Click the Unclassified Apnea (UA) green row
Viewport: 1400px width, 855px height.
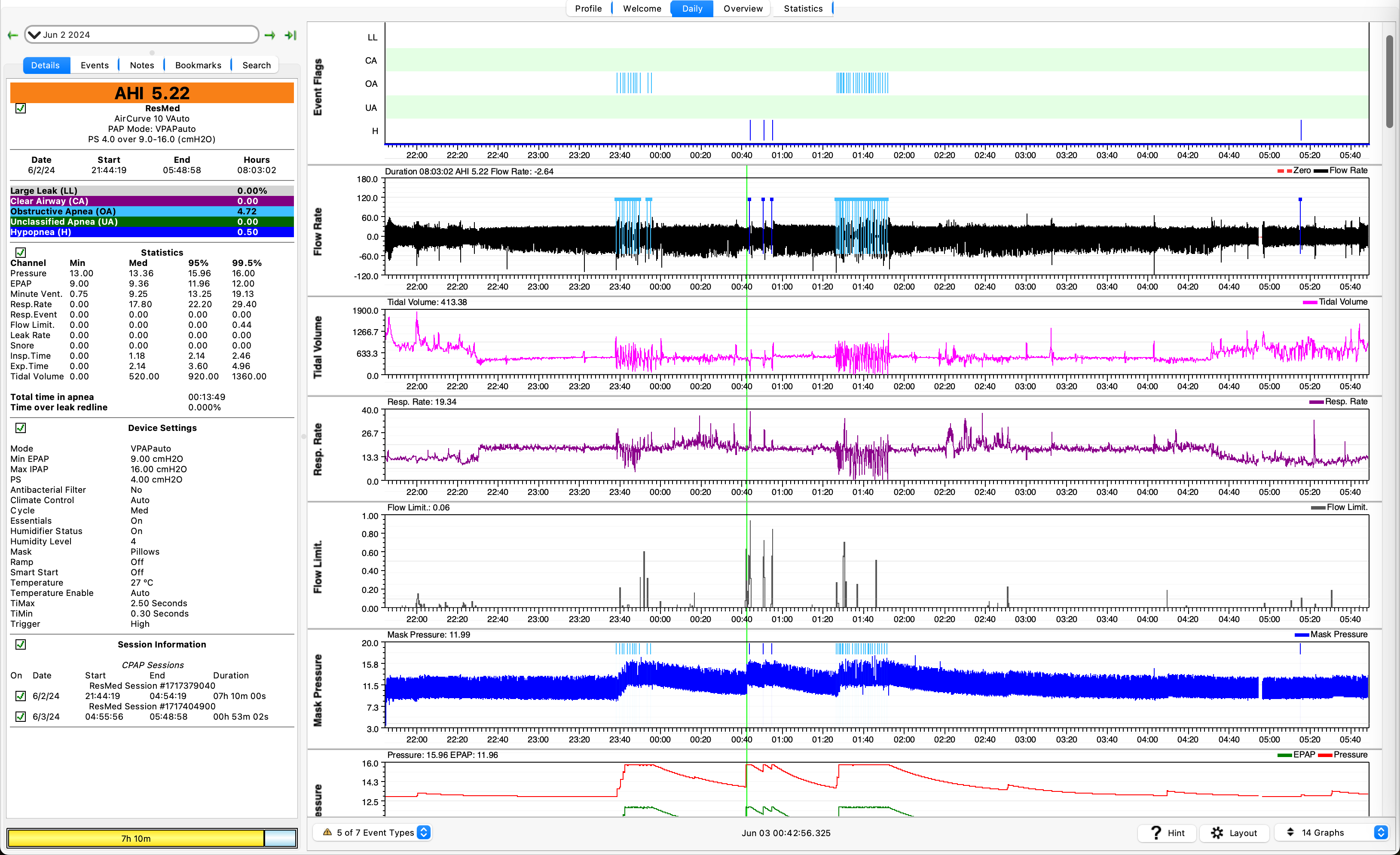tap(152, 222)
